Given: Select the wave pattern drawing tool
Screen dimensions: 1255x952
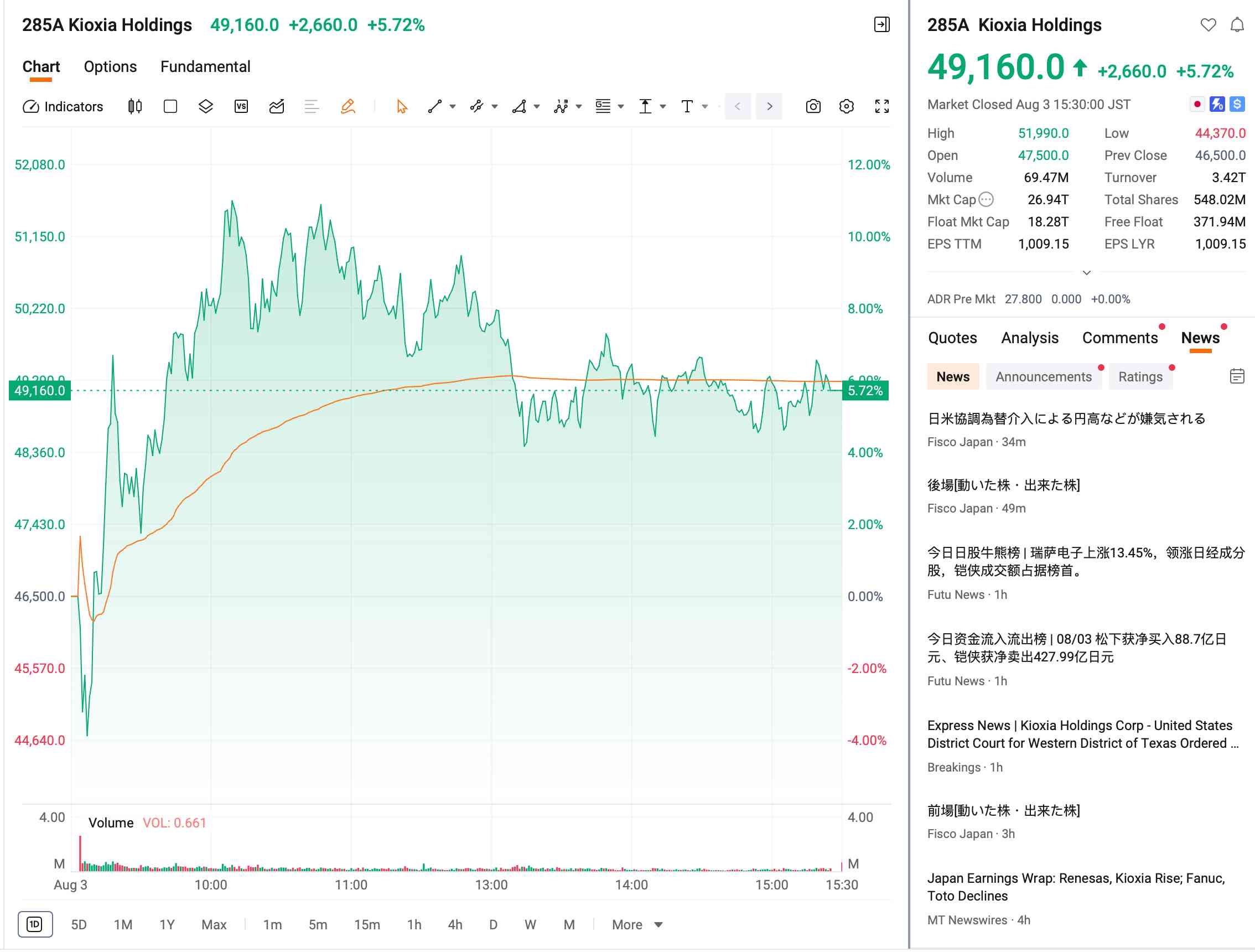Looking at the screenshot, I should 561,107.
